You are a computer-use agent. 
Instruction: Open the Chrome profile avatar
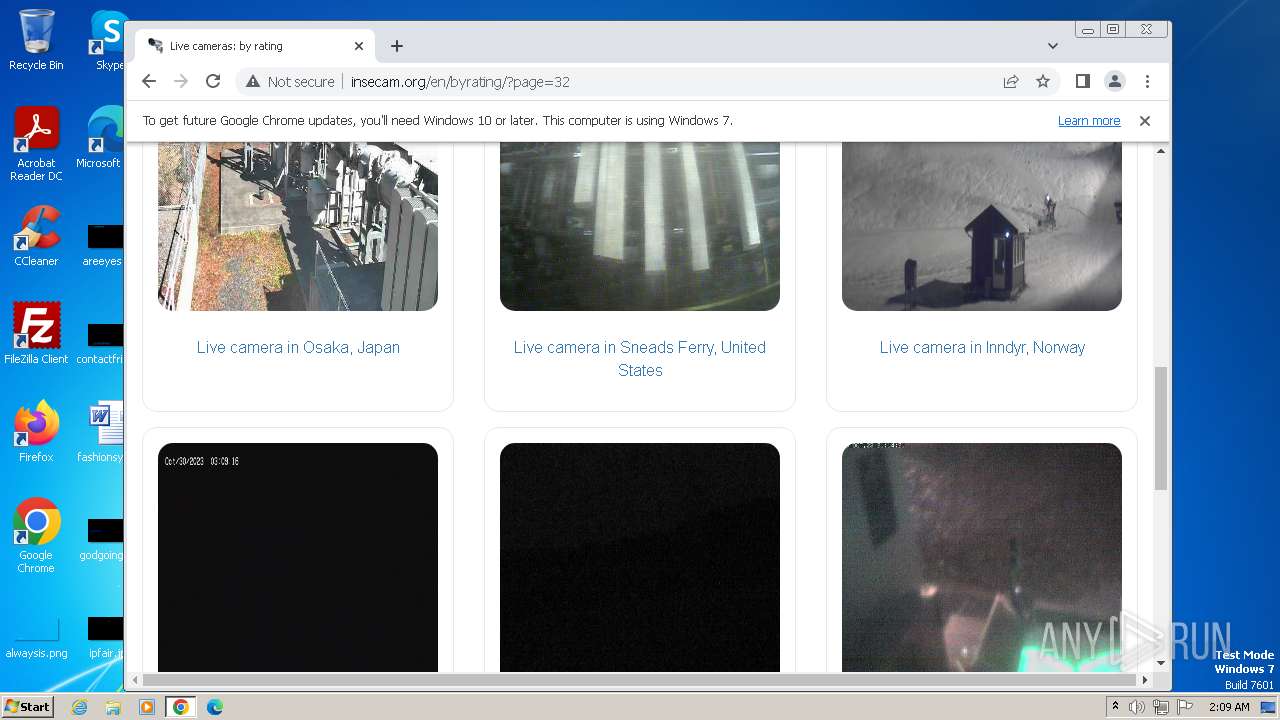[x=1115, y=82]
